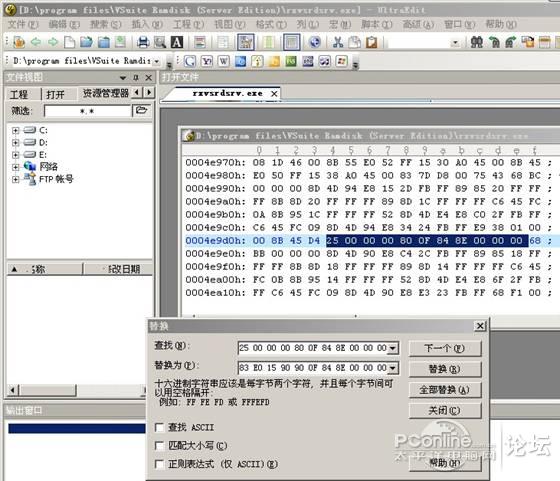
Task: Open the Search (S) menu
Action: click(x=106, y=24)
